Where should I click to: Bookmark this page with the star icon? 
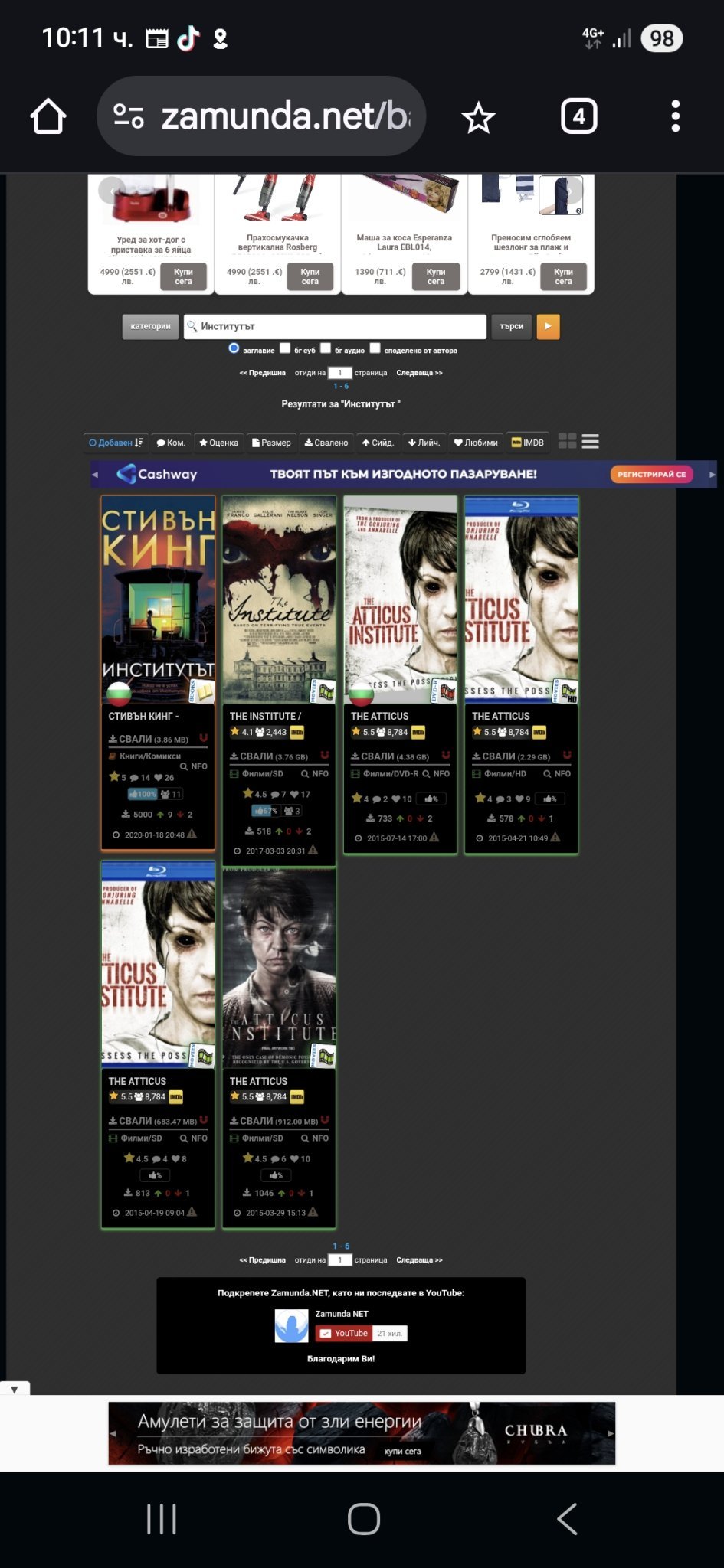(x=479, y=118)
